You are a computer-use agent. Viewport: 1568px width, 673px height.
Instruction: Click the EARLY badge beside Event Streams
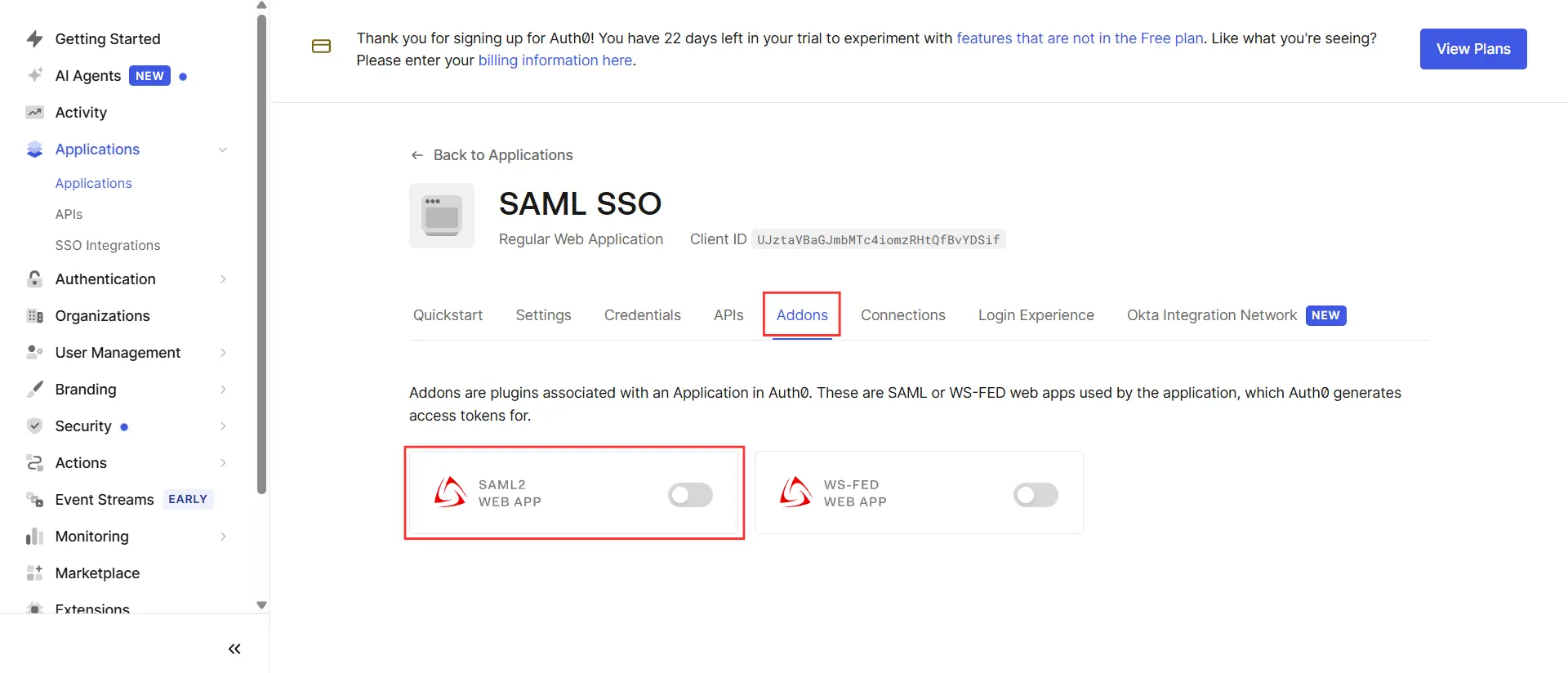pyautogui.click(x=188, y=499)
